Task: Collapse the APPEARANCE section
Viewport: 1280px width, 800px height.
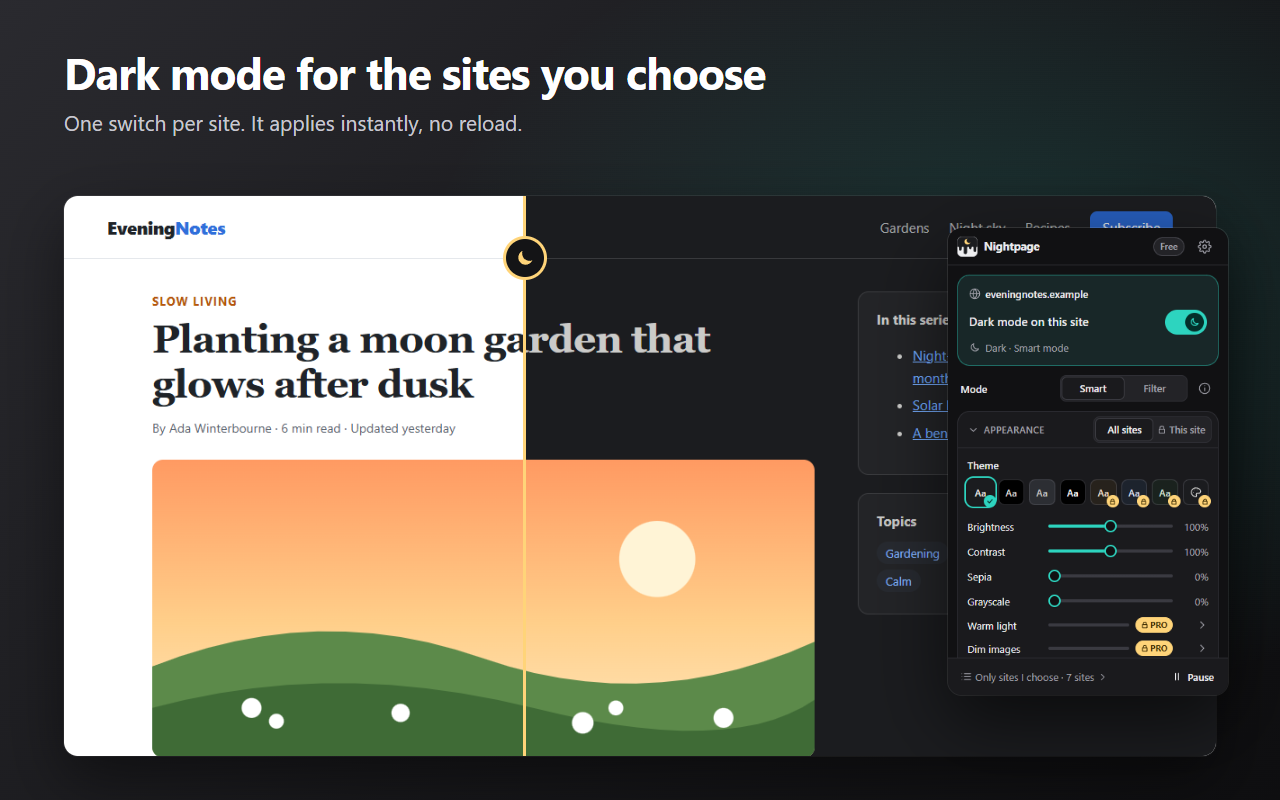Action: [1006, 430]
